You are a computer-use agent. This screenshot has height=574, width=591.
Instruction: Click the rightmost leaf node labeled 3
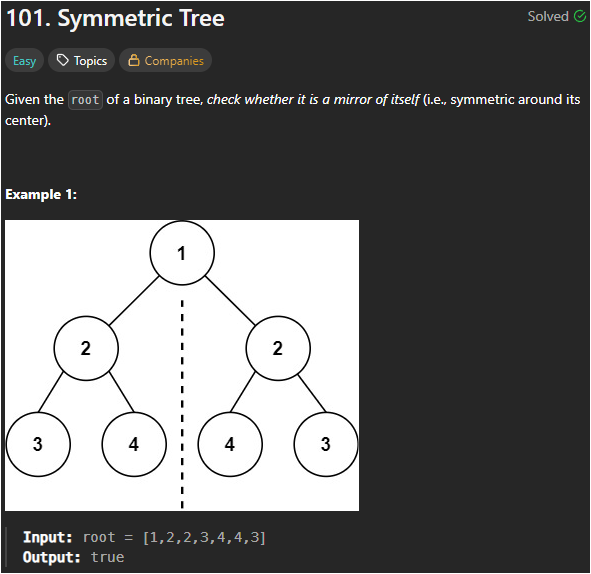(326, 444)
